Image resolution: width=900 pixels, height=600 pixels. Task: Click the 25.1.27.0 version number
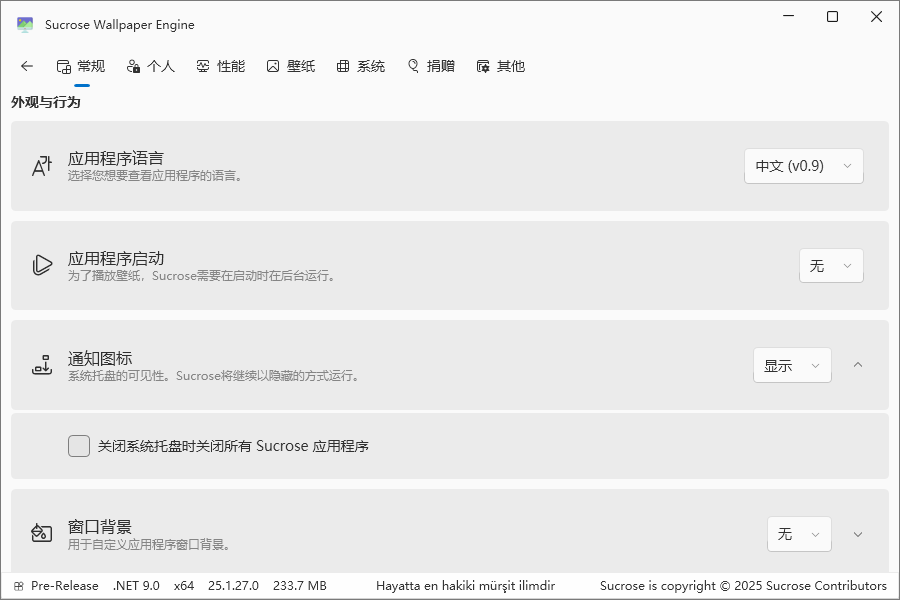click(233, 586)
